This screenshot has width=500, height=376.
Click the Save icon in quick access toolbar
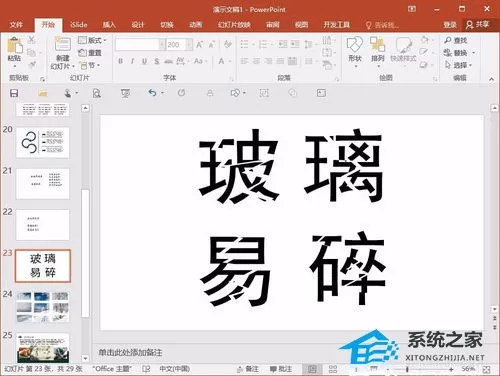click(x=14, y=93)
